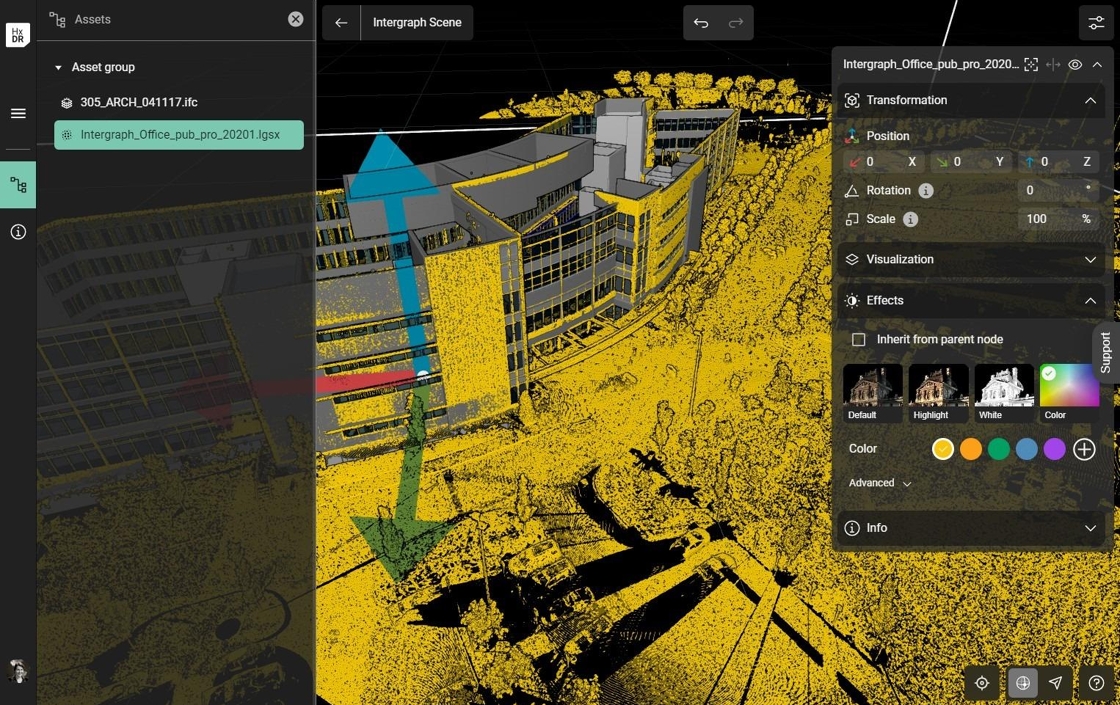Image resolution: width=1120 pixels, height=705 pixels.
Task: Edit the Z position field
Action: point(1059,162)
